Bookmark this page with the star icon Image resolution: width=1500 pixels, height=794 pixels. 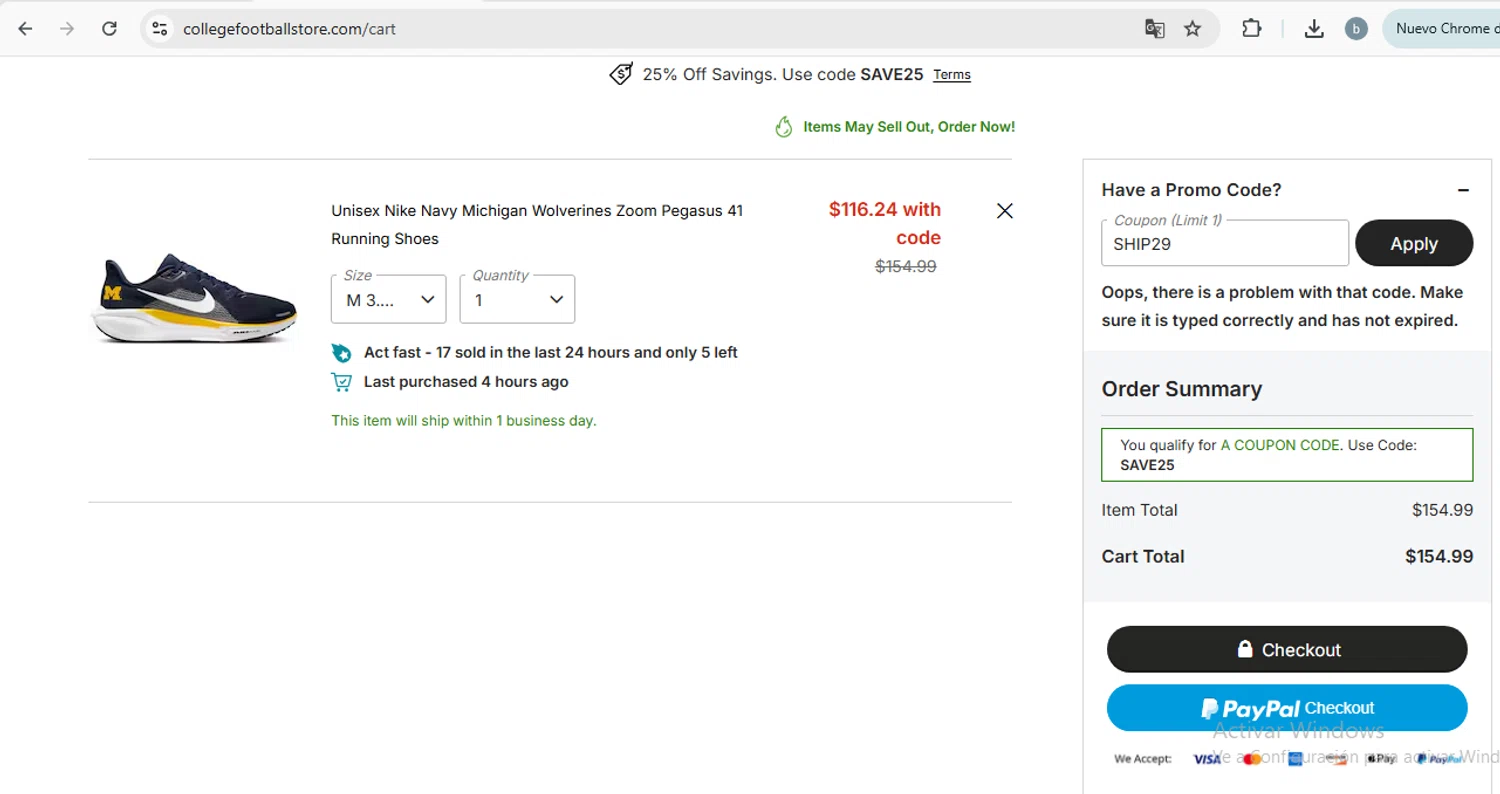1192,29
